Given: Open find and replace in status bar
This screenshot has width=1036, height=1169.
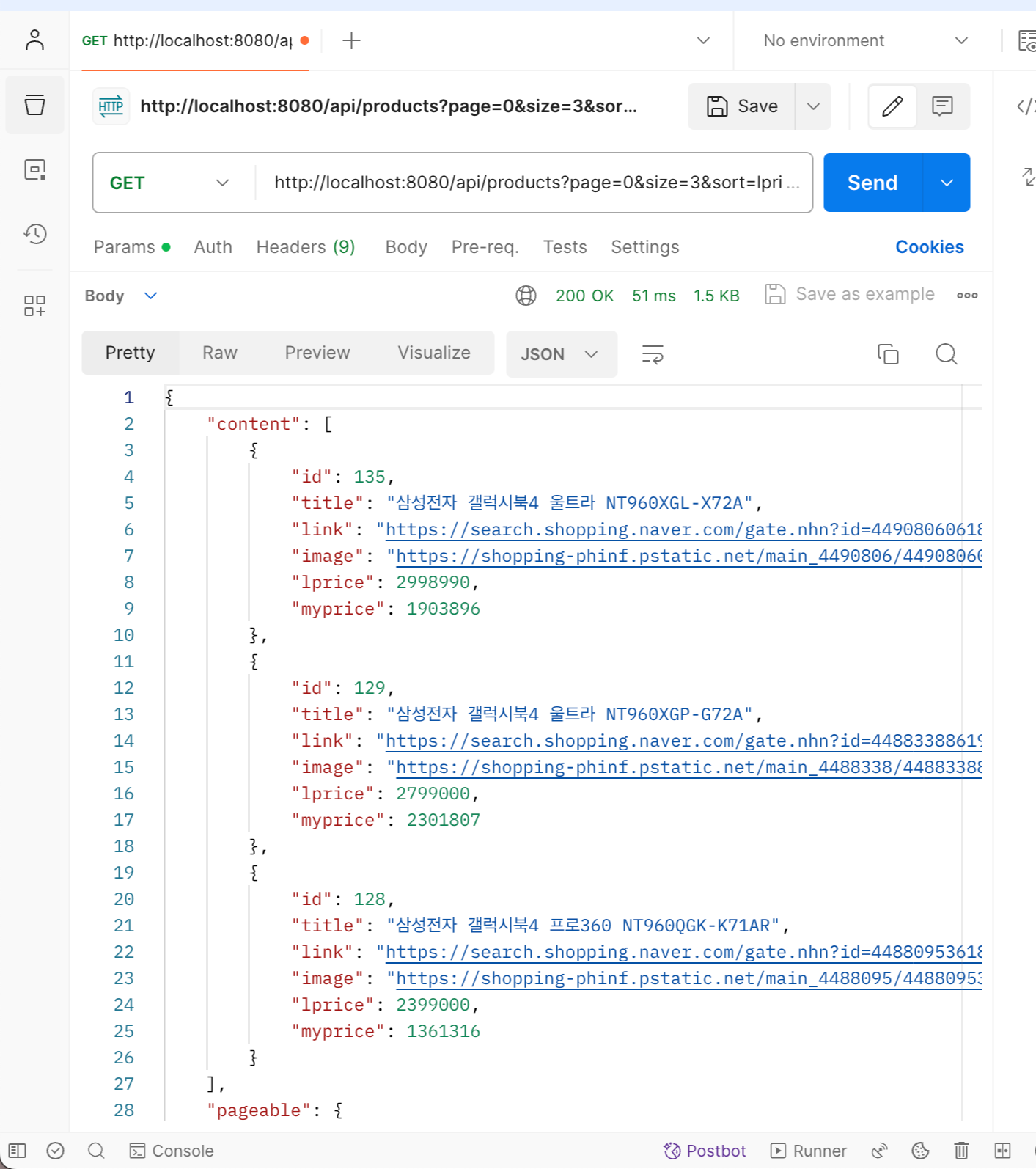Looking at the screenshot, I should click(96, 1151).
